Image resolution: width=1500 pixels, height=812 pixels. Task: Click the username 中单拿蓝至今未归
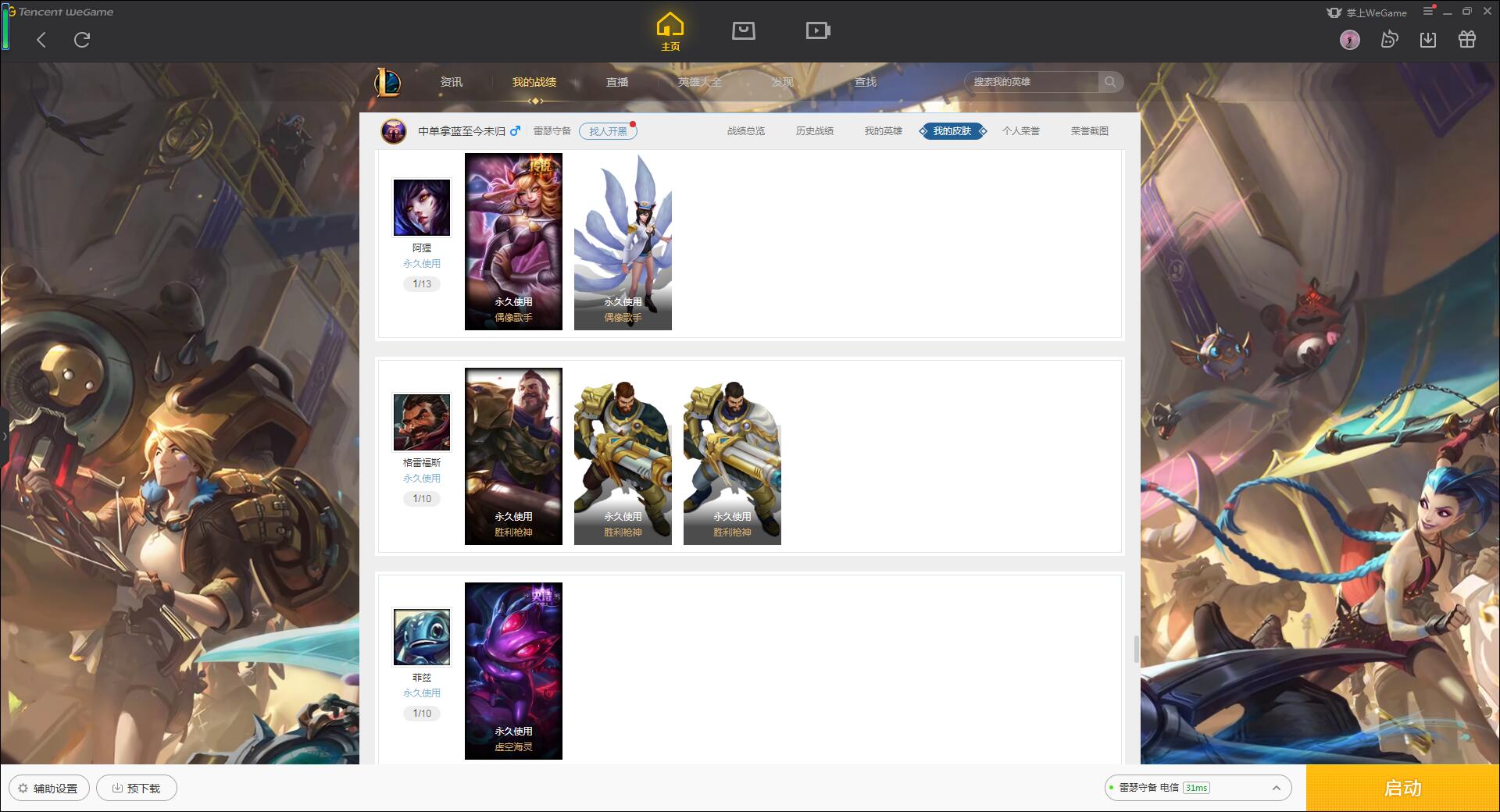tap(462, 131)
